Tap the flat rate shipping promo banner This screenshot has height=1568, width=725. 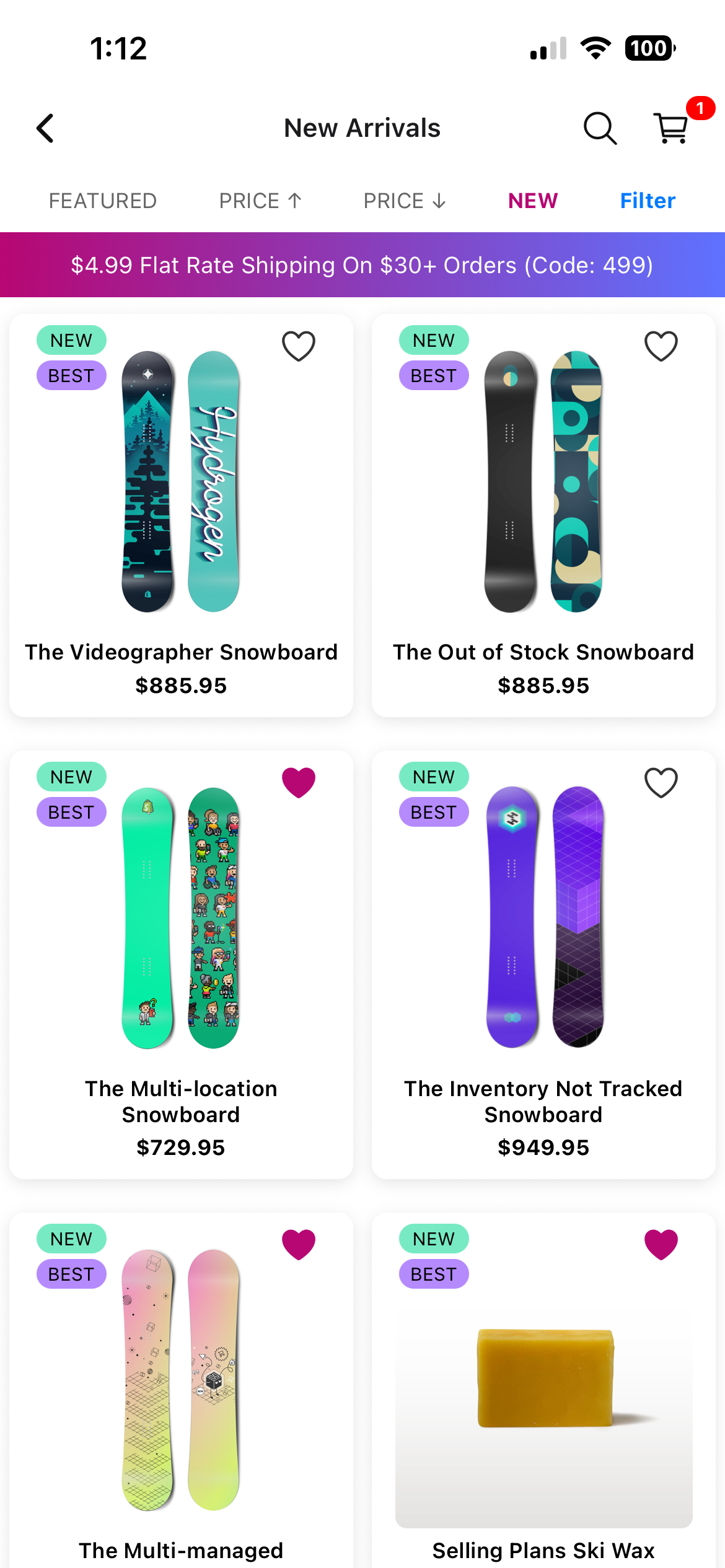(362, 265)
